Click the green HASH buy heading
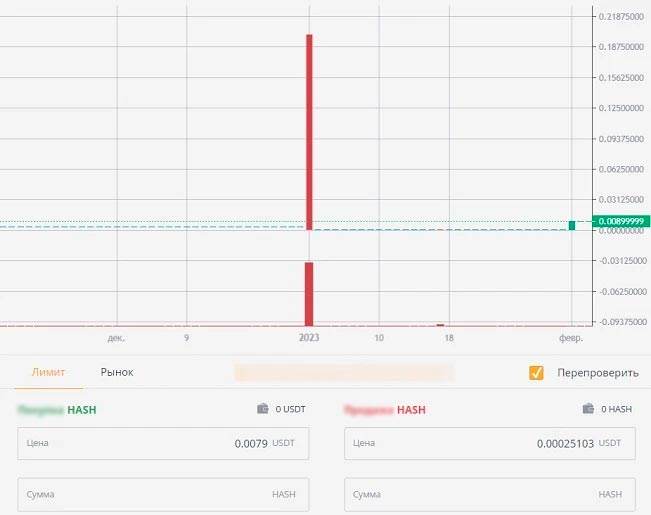The height and width of the screenshot is (515, 651). tap(82, 410)
